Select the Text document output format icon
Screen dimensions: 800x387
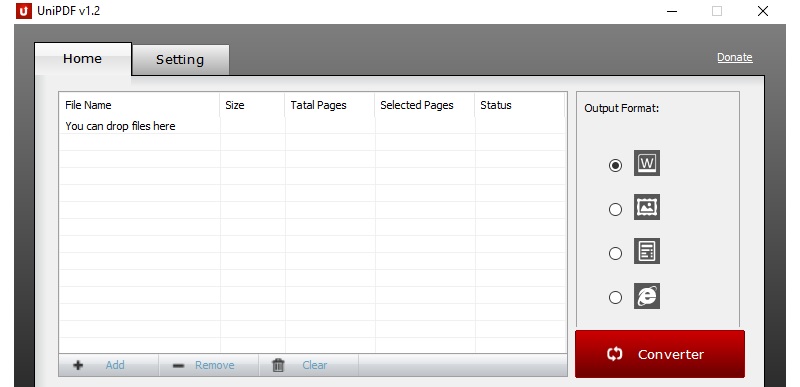[647, 251]
